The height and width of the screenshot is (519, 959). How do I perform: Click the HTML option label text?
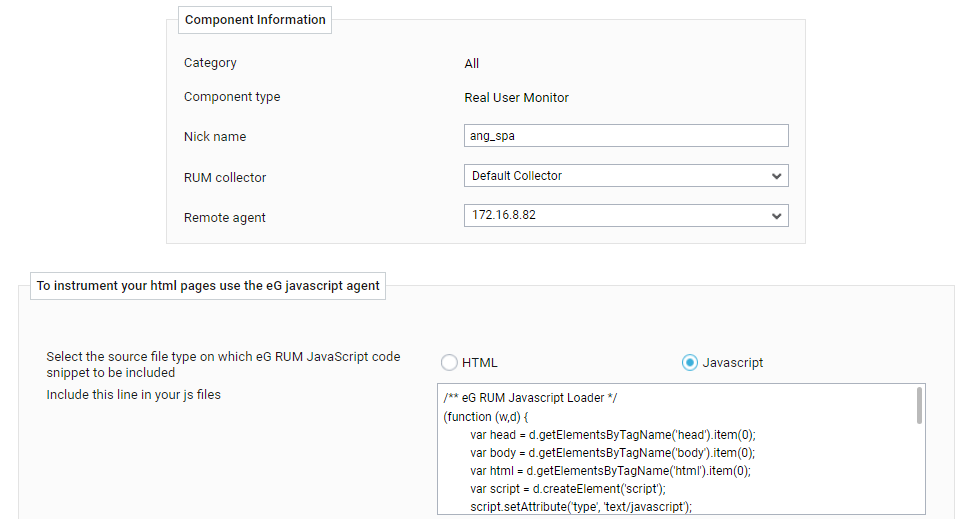click(480, 363)
